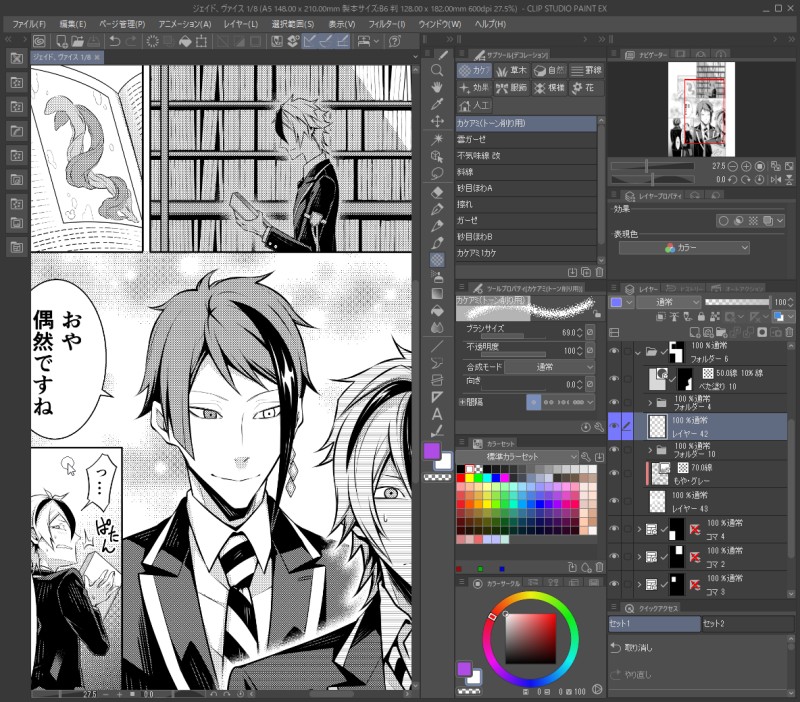Select the Zoom magnifier tool
The image size is (800, 702).
pos(437,70)
